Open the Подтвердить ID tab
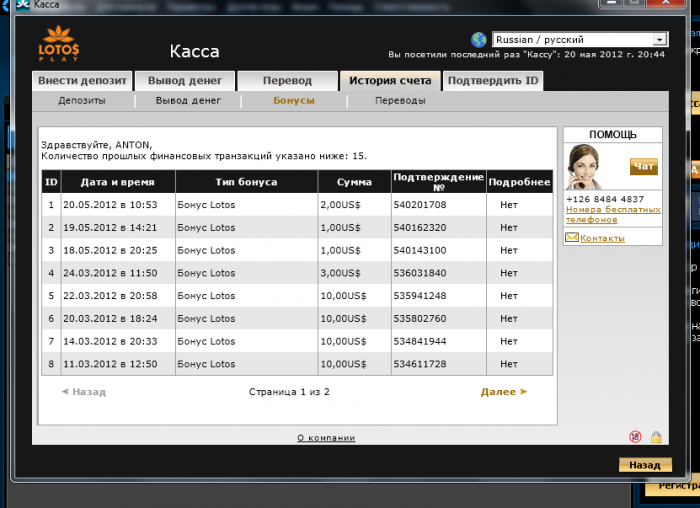Viewport: 700px width, 508px height. (x=493, y=81)
